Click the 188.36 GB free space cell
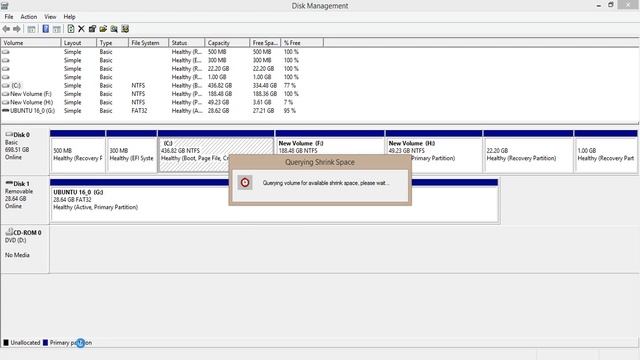Screen dimensions: 640x360 (x=264, y=94)
